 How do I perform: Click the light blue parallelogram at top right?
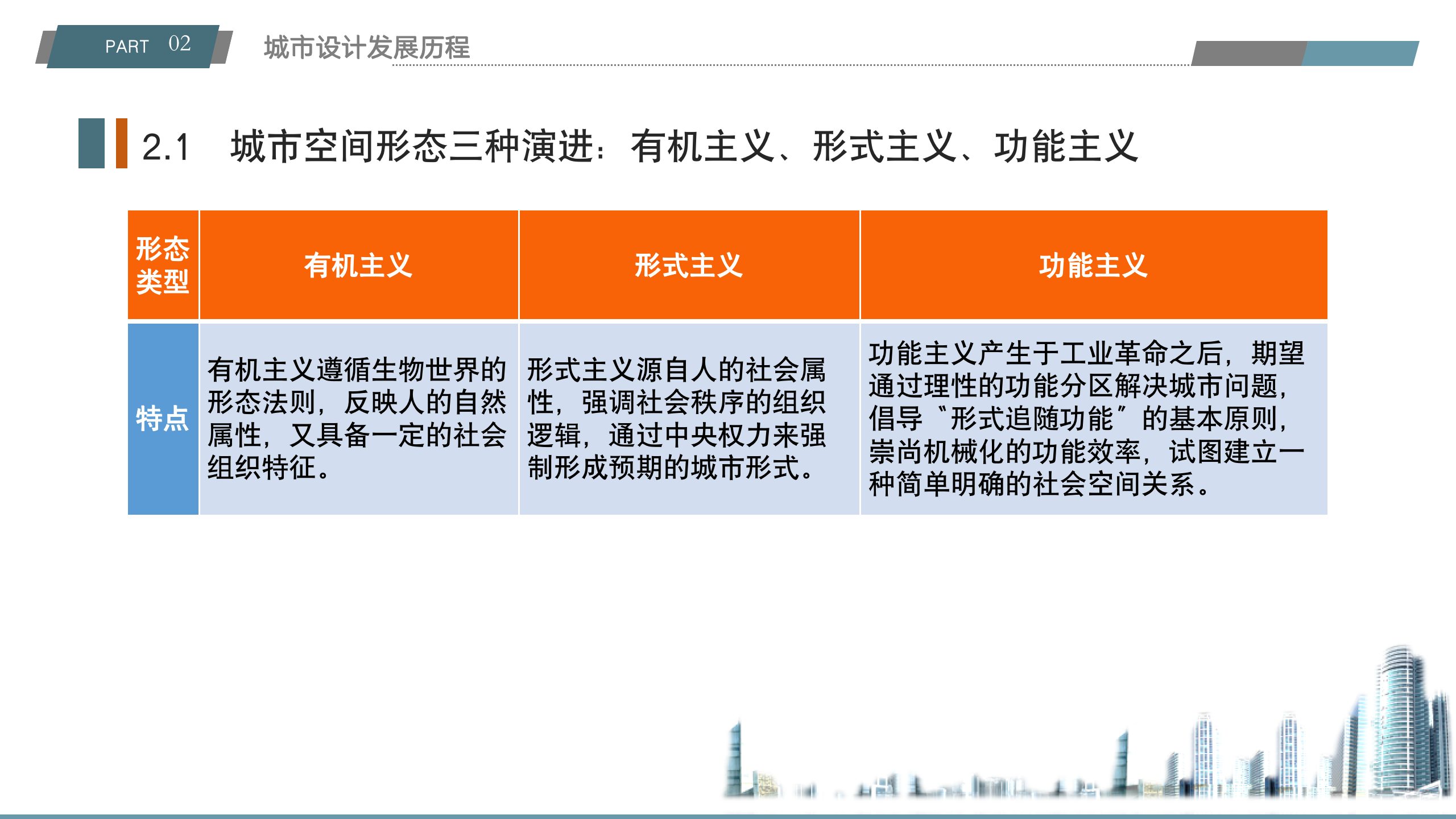tap(1359, 53)
